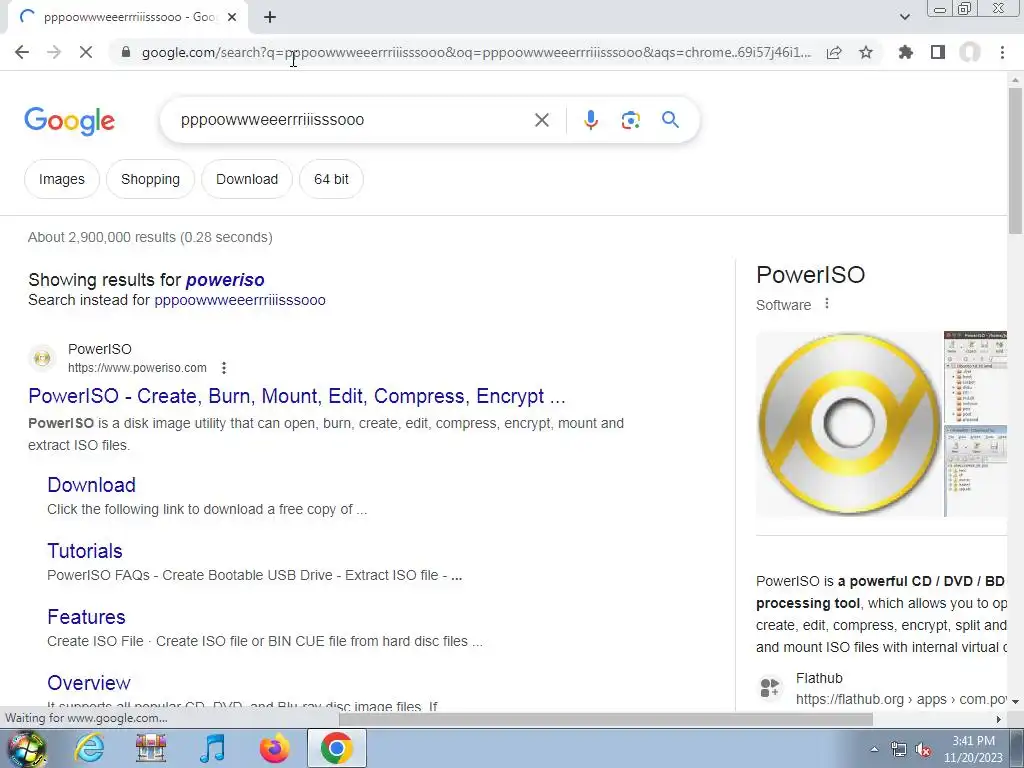
Task: Open the taskbar clock and date
Action: coord(973,749)
